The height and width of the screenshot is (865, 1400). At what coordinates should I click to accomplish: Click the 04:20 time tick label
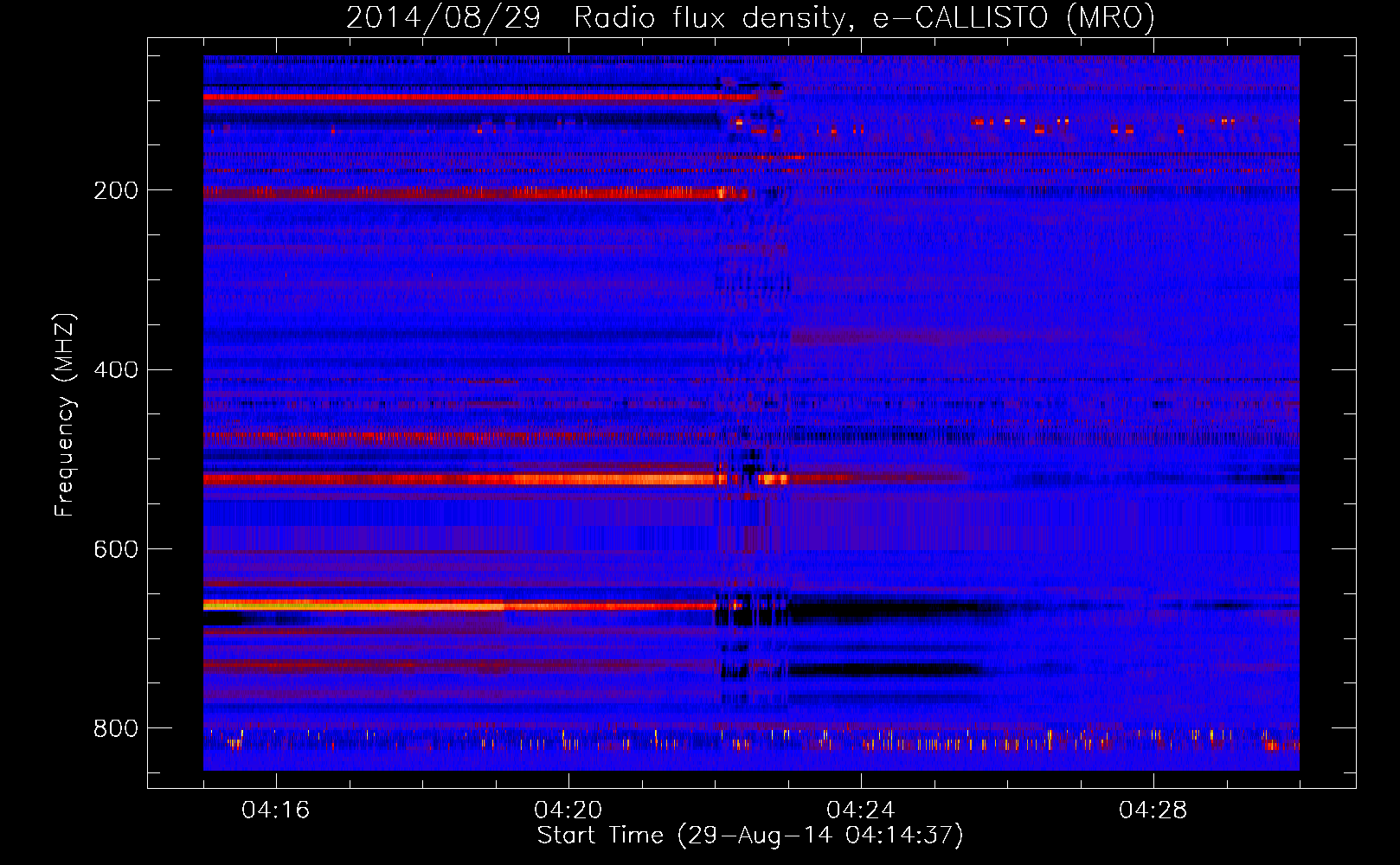[568, 811]
